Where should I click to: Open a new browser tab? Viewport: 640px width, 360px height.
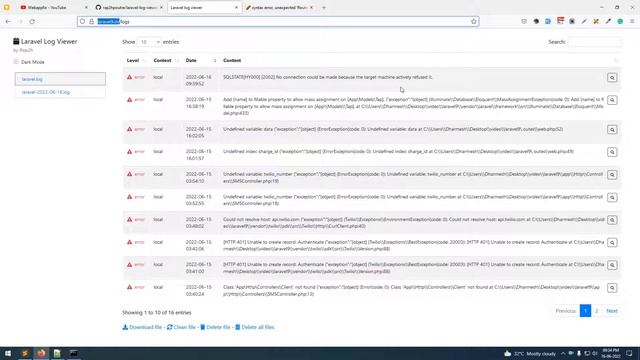[x=324, y=7]
